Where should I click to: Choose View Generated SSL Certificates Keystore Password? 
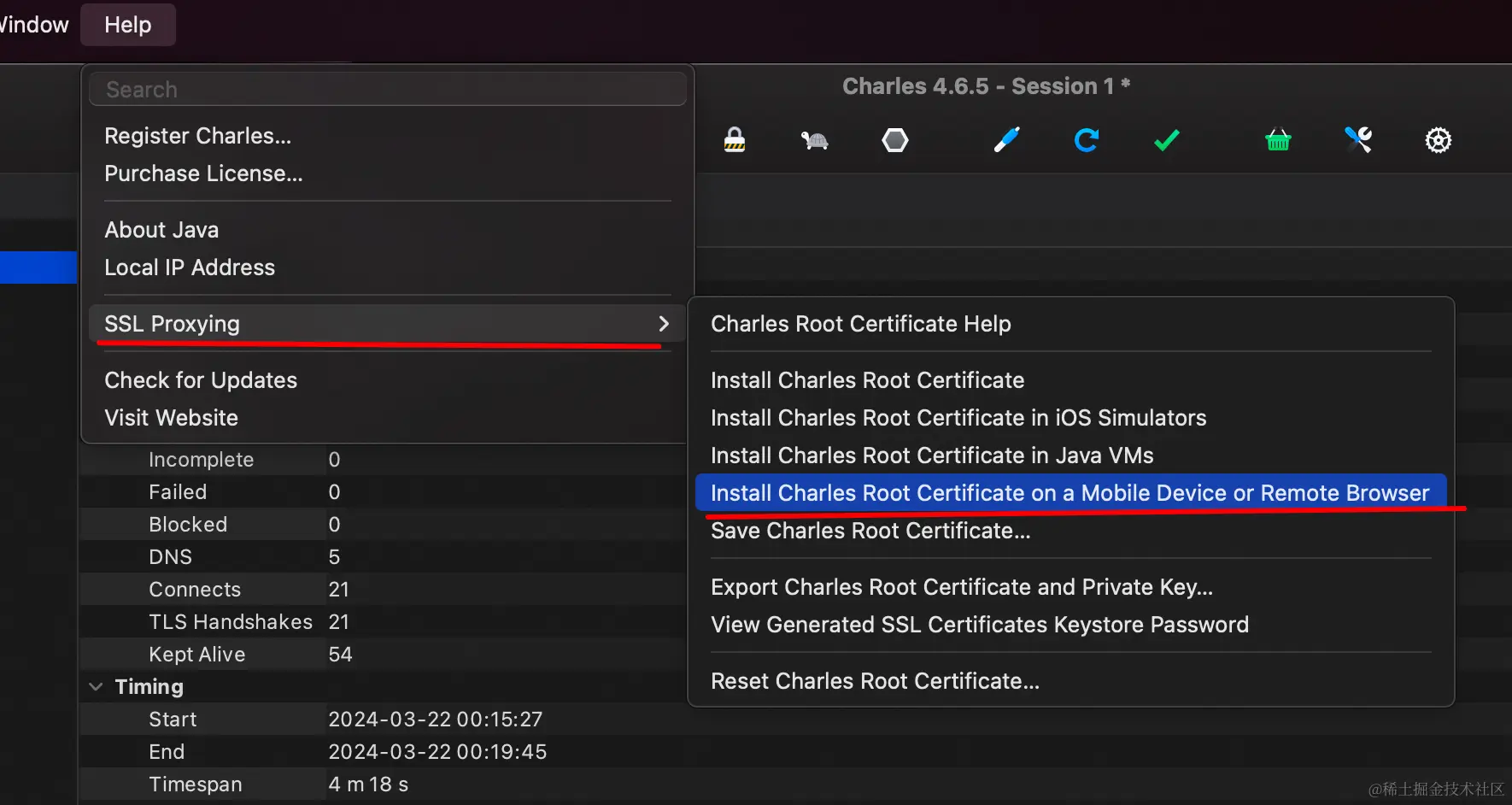pos(1071,625)
